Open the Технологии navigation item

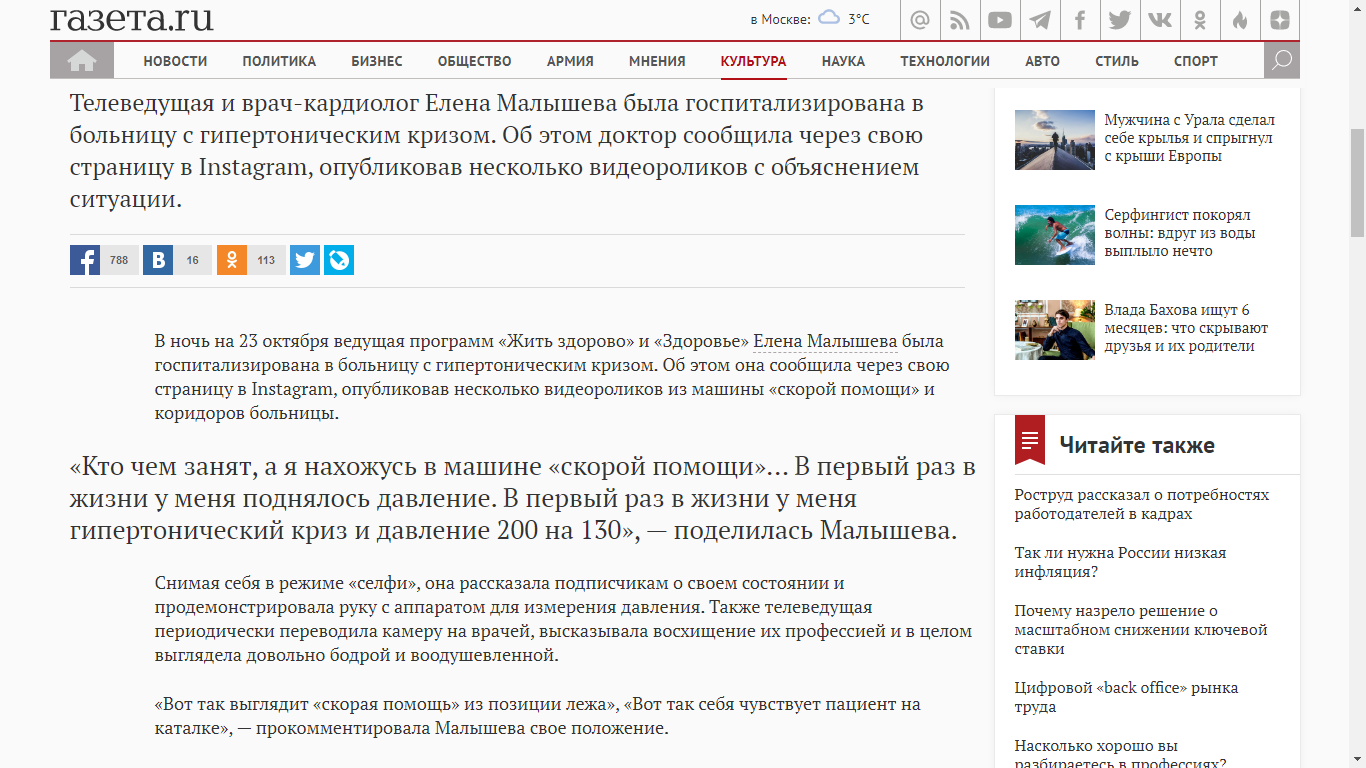[x=945, y=61]
